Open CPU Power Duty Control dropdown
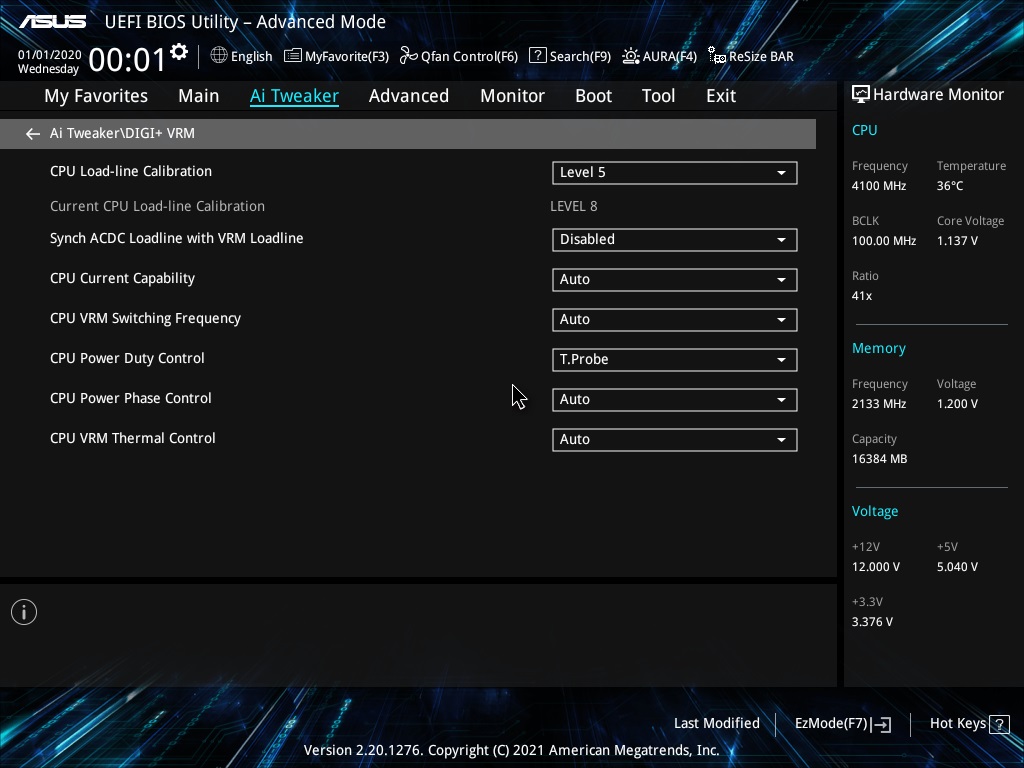 click(675, 359)
